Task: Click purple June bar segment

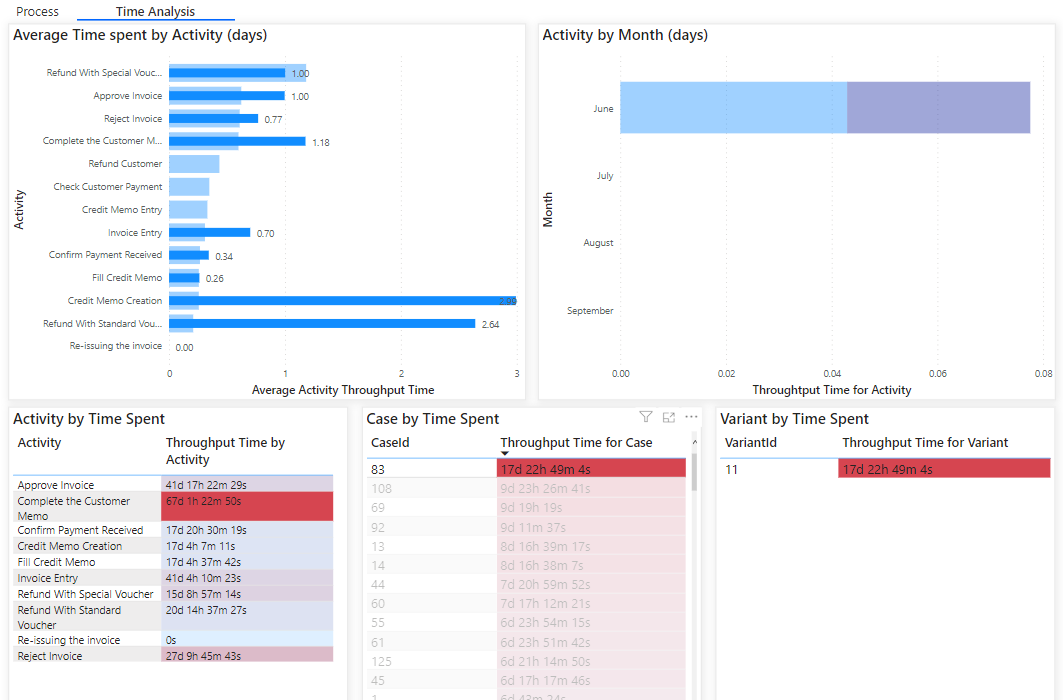Action: point(938,108)
